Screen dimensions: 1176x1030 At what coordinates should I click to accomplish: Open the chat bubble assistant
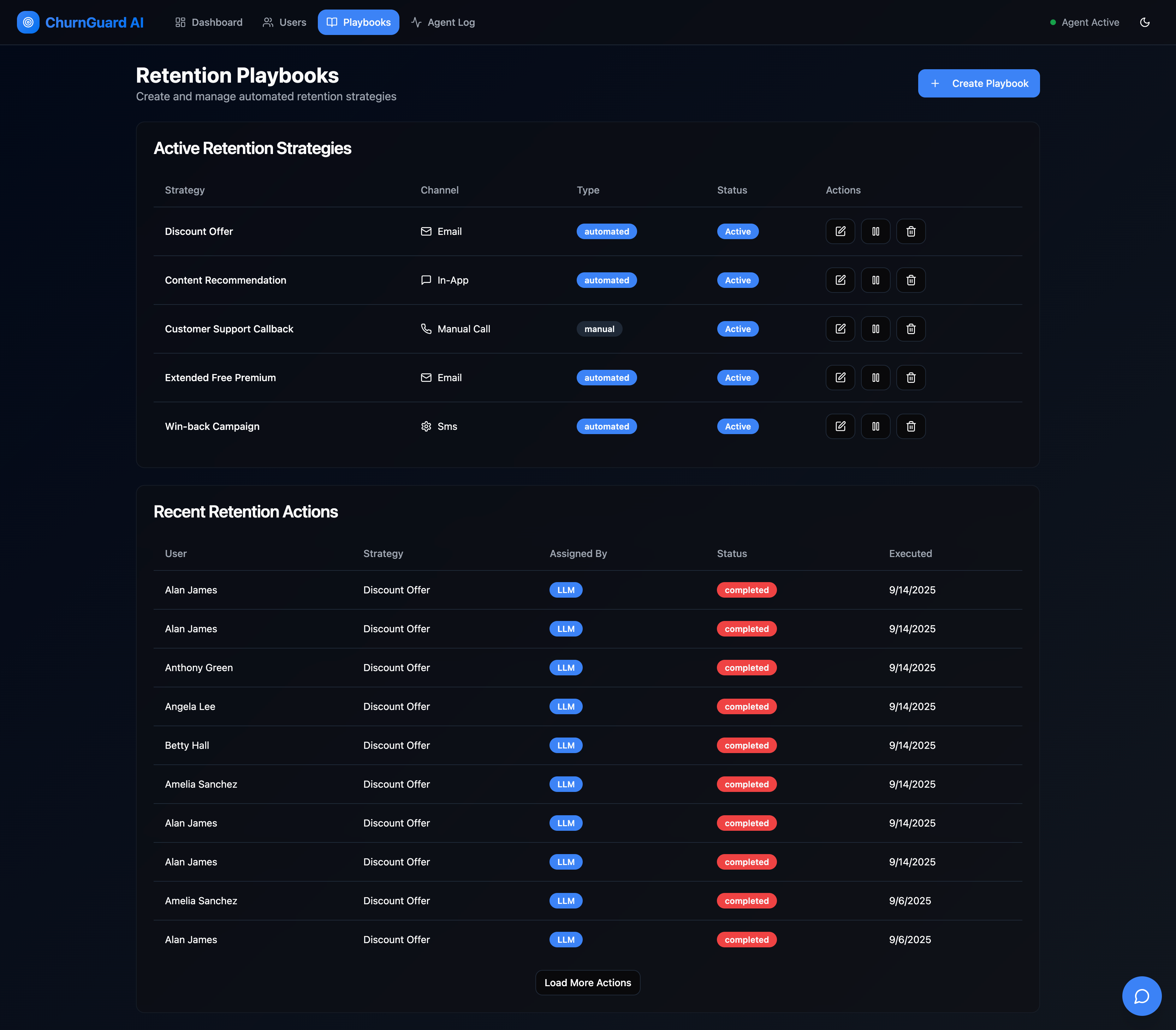click(x=1141, y=996)
